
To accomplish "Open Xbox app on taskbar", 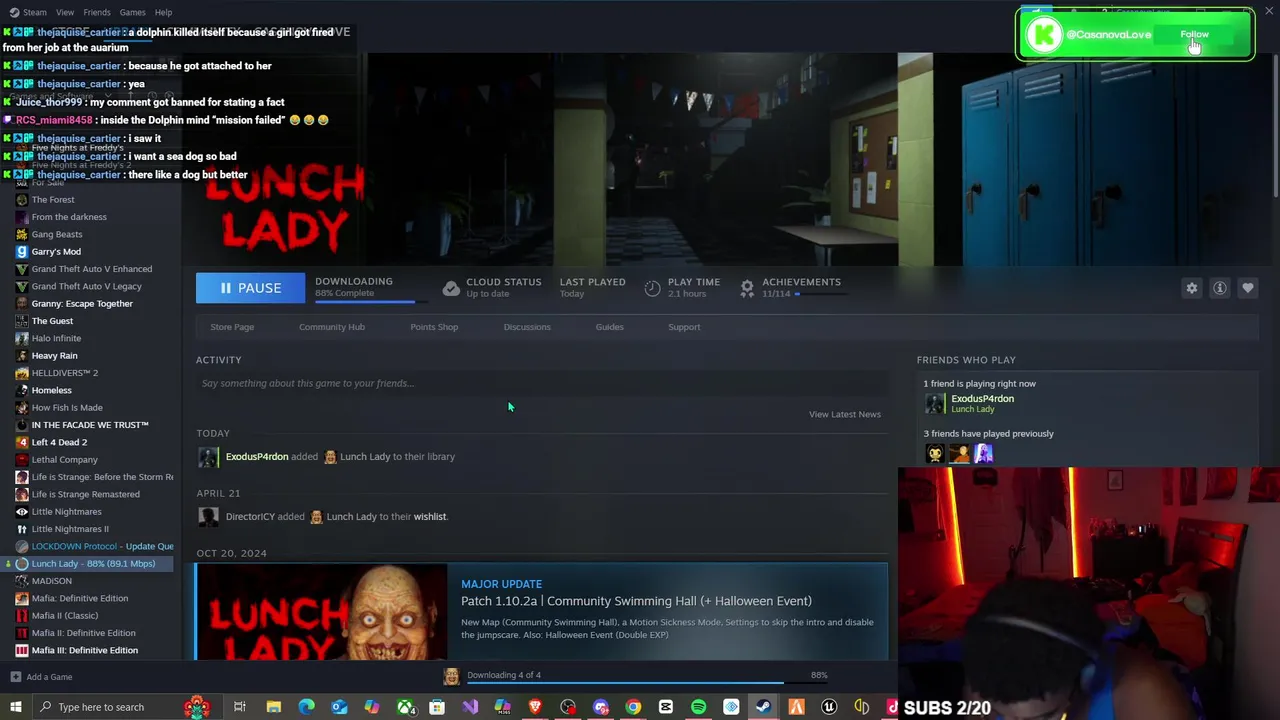I will 405,707.
